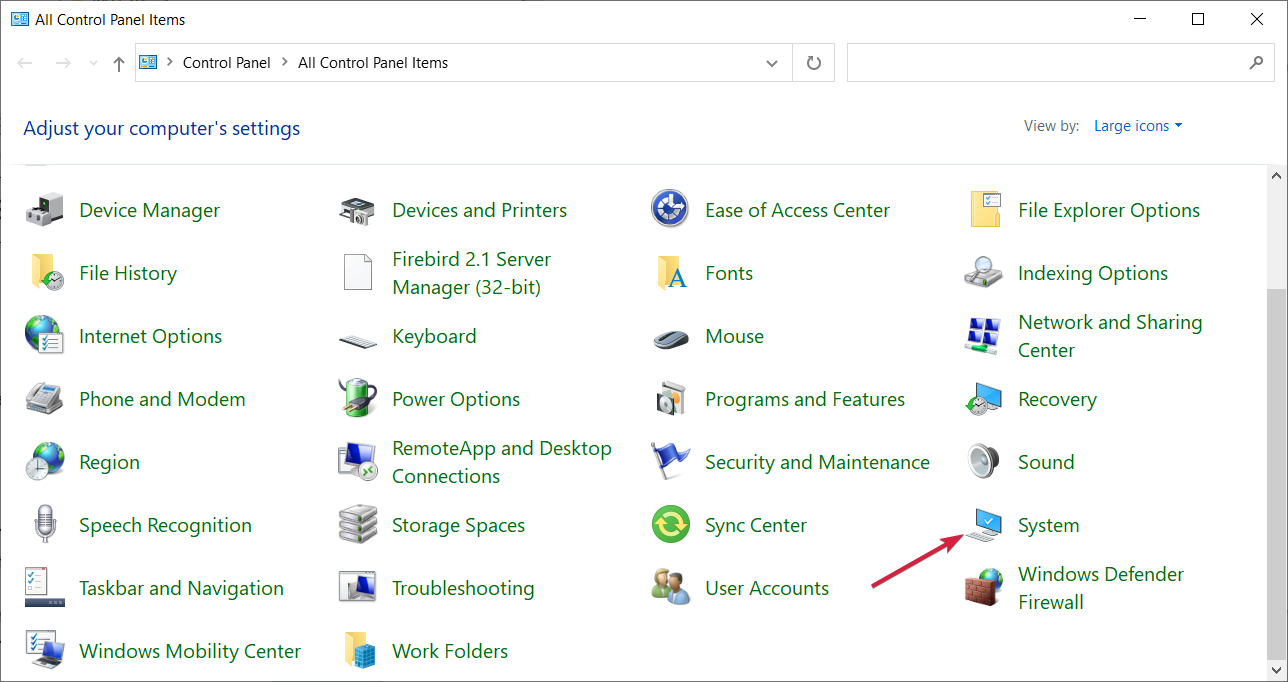Image resolution: width=1288 pixels, height=682 pixels.
Task: Go up one folder level
Action: pyautogui.click(x=119, y=63)
